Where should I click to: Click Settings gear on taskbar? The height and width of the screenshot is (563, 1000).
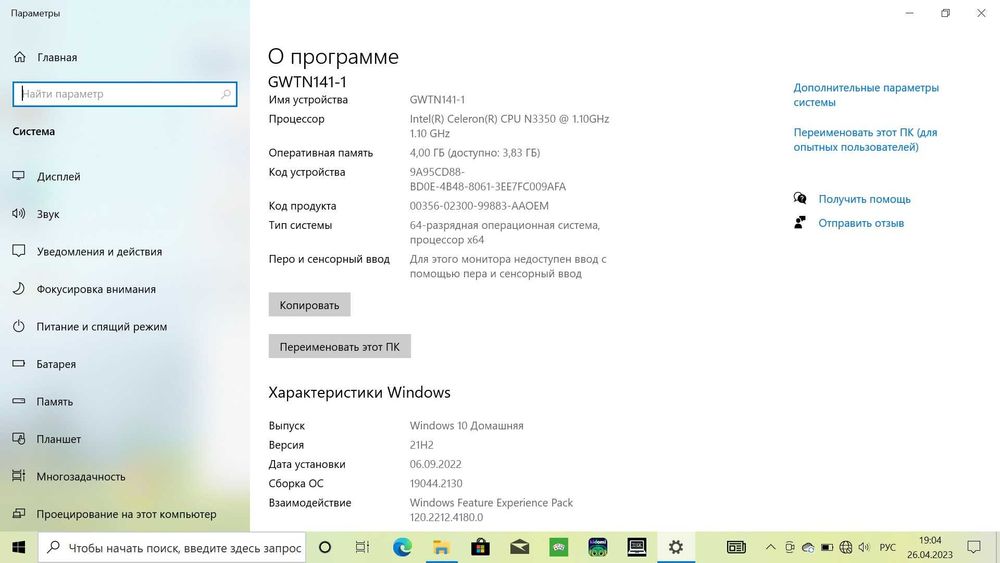coord(676,547)
